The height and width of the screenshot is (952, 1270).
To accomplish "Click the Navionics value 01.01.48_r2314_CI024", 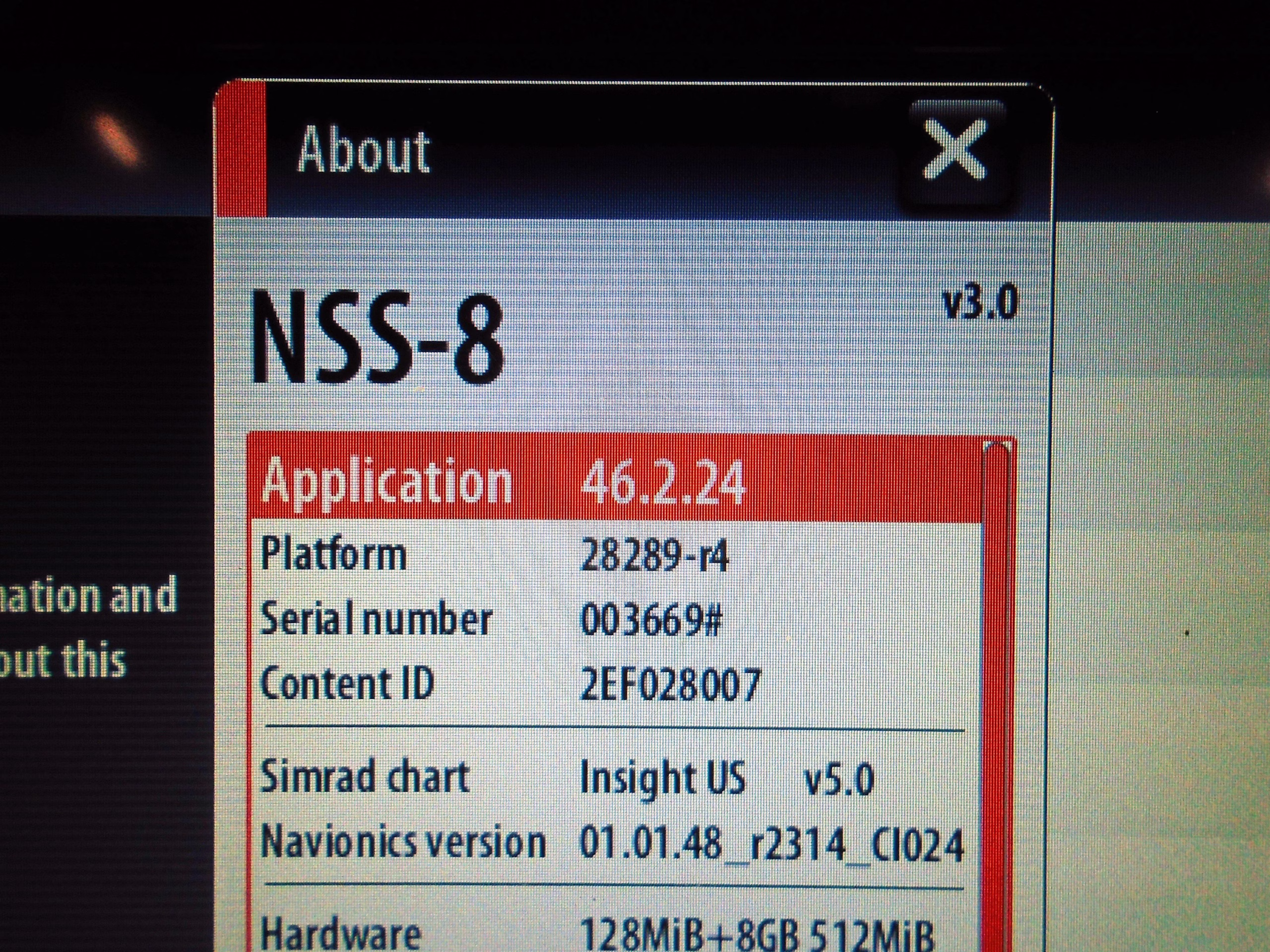I will 770,843.
